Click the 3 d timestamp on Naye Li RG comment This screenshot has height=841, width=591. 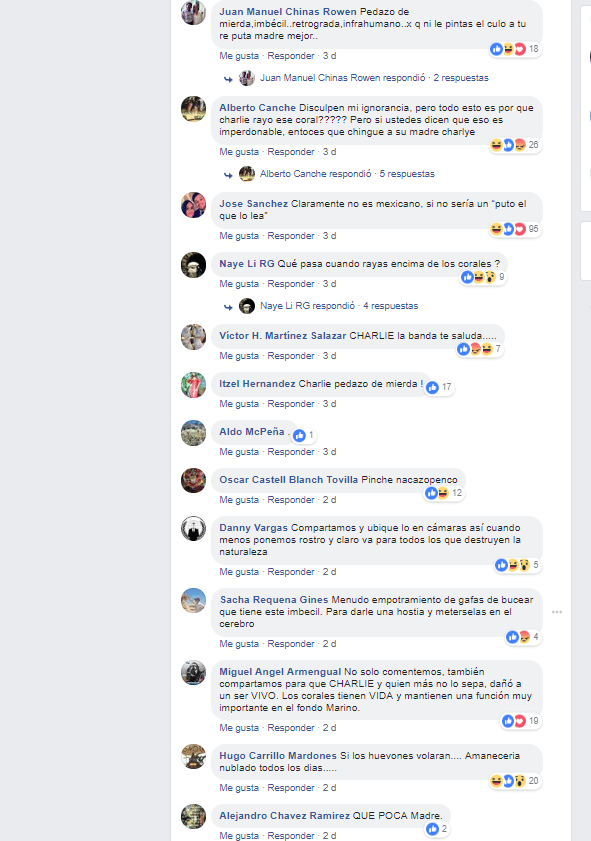[329, 284]
